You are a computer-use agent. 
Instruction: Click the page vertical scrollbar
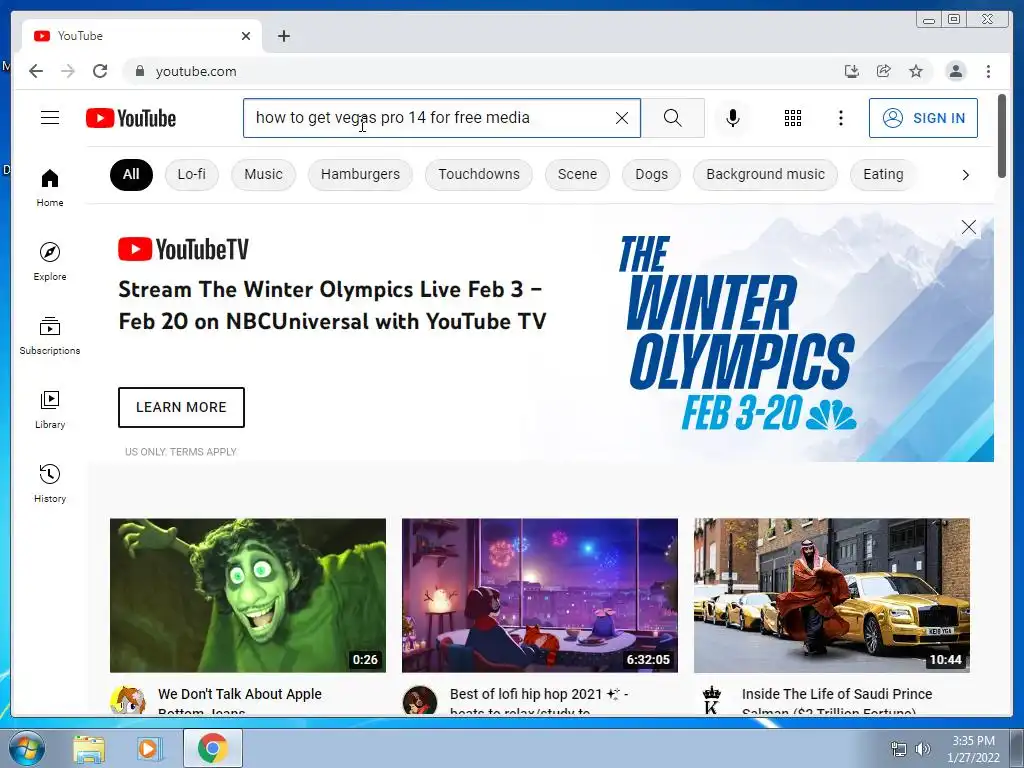pos(1002,136)
